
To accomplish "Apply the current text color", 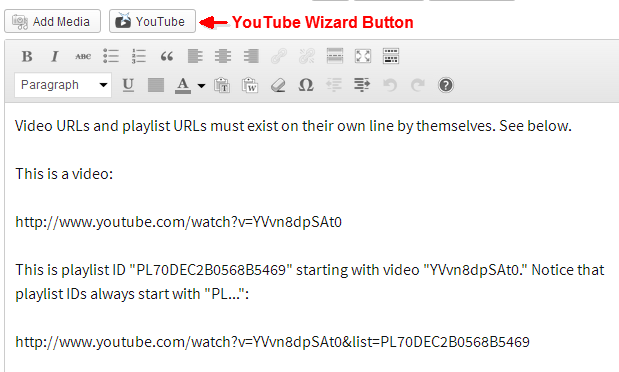I will [x=183, y=85].
